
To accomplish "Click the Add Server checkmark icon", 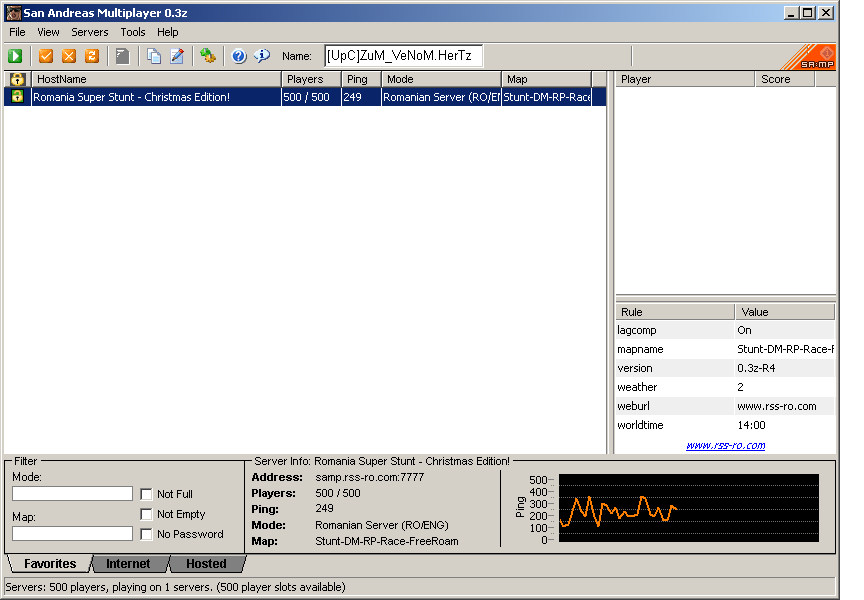I will pos(46,56).
